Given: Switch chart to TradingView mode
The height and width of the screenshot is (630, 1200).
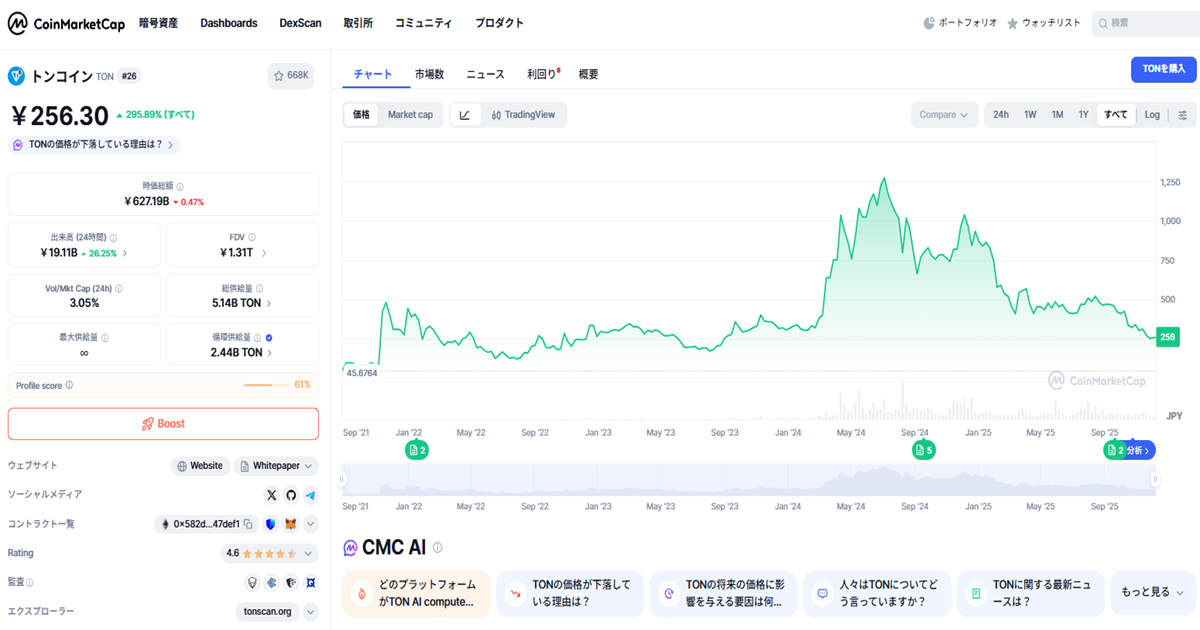Looking at the screenshot, I should [x=523, y=115].
